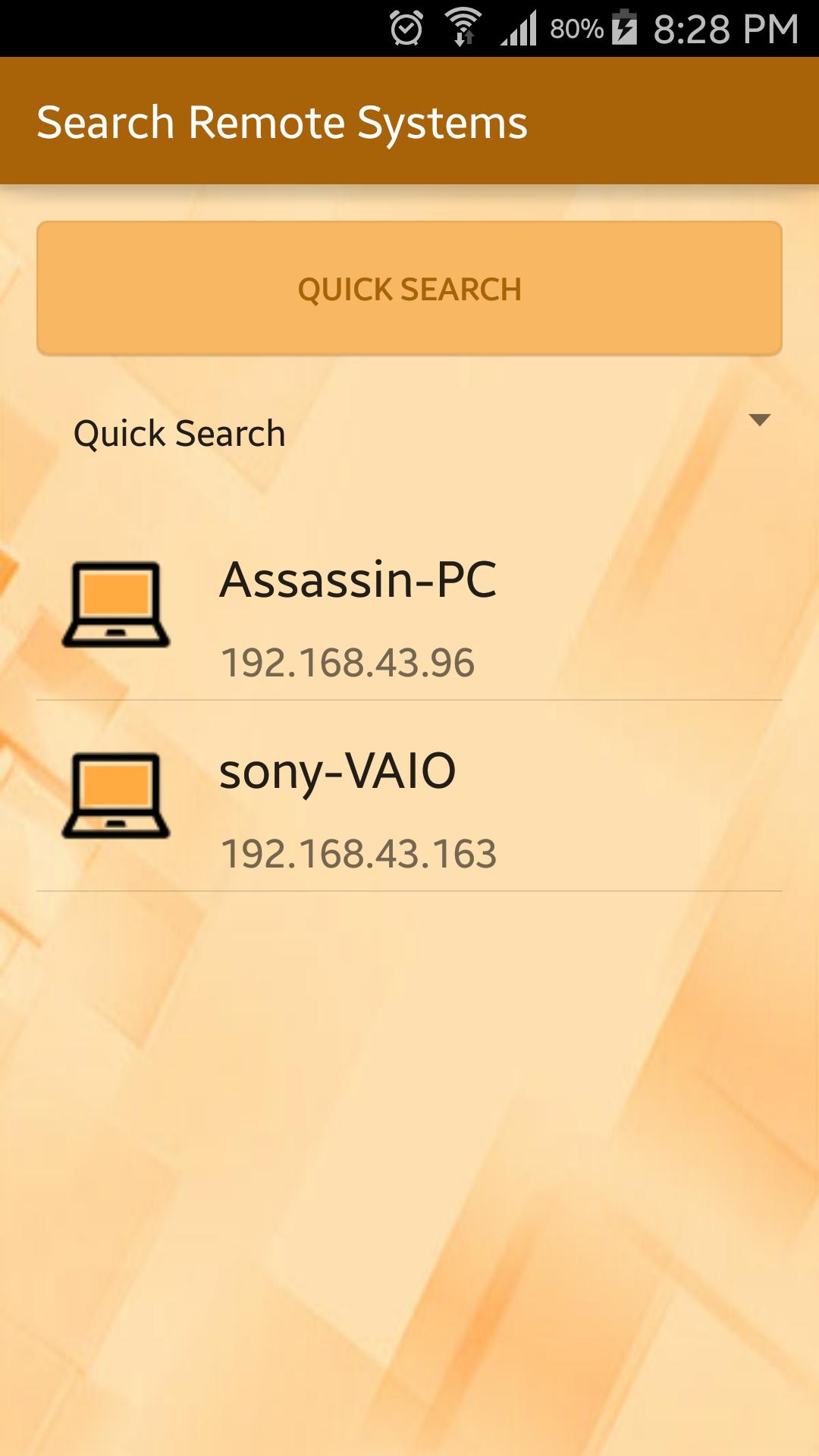Tap the IP address 192.168.43.163
Screen dimensions: 819x1456
click(358, 854)
